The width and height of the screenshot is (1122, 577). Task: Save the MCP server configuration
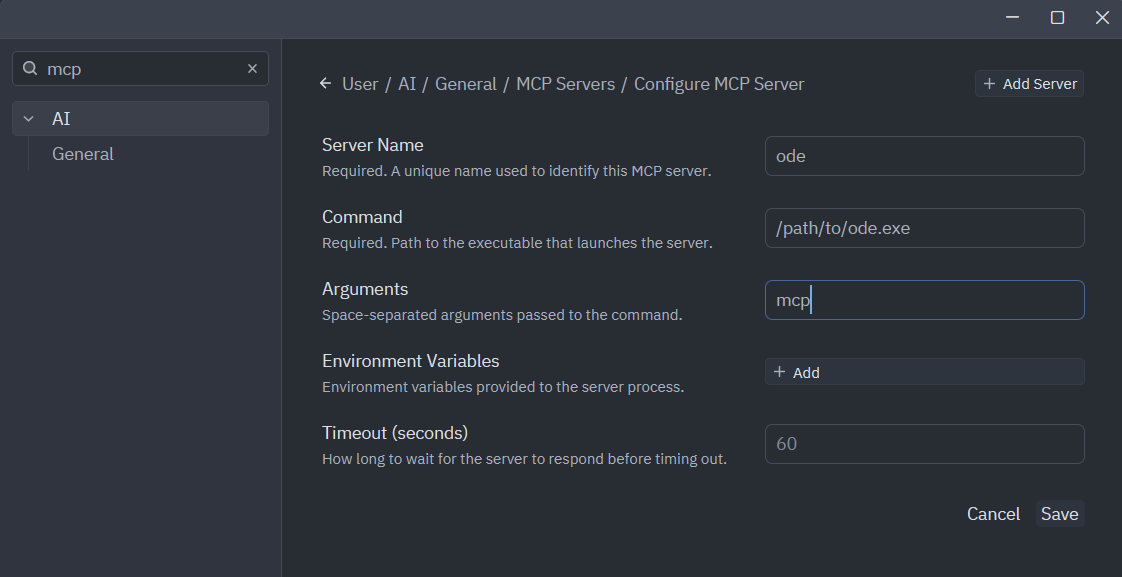click(1060, 514)
